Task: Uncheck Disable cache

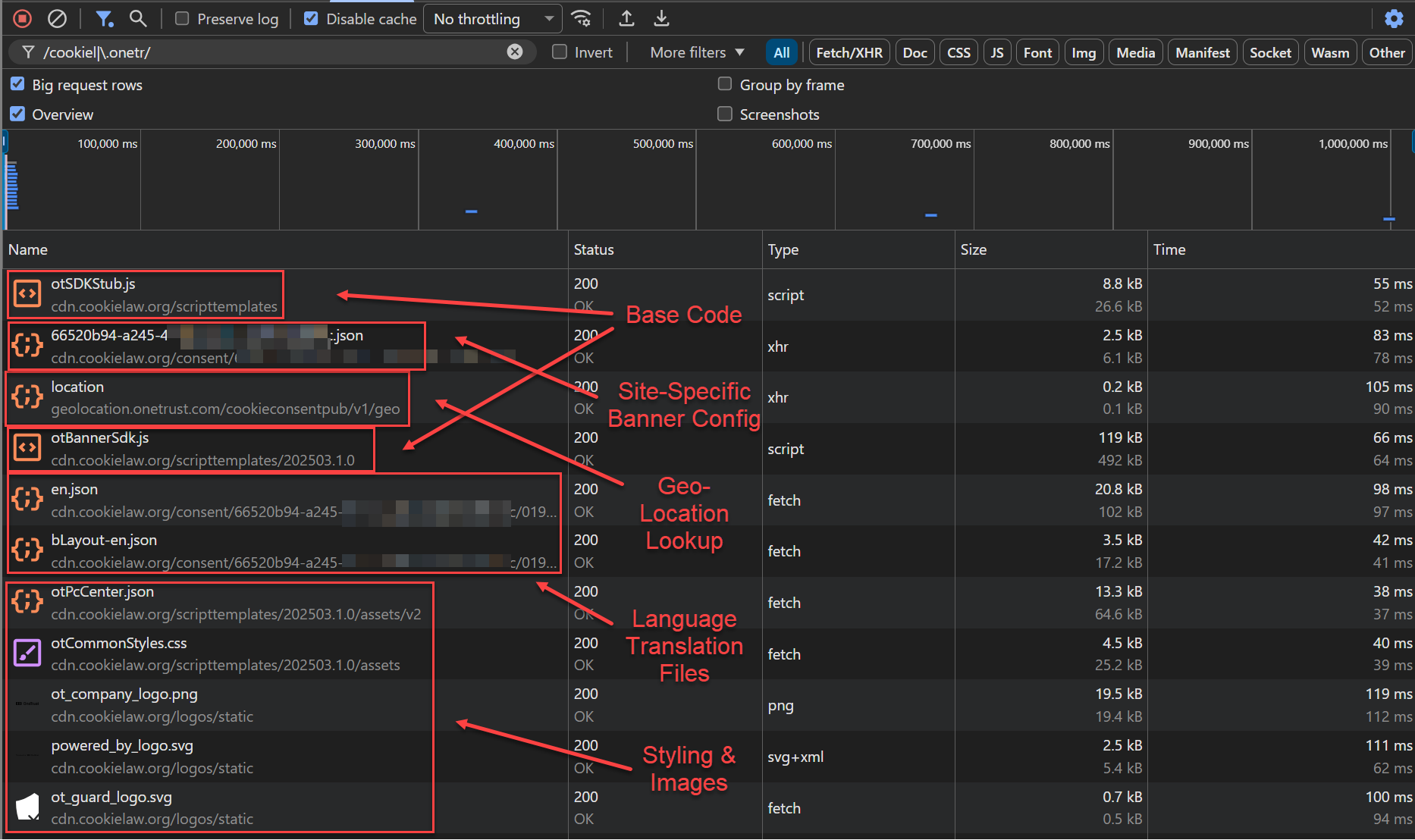Action: tap(311, 19)
